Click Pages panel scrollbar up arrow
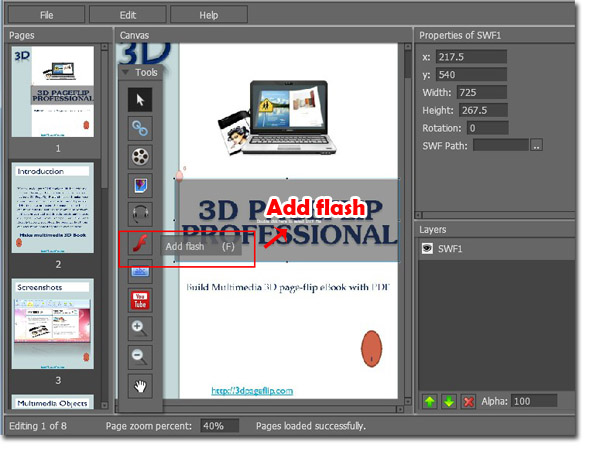Image resolution: width=600 pixels, height=458 pixels. point(104,47)
